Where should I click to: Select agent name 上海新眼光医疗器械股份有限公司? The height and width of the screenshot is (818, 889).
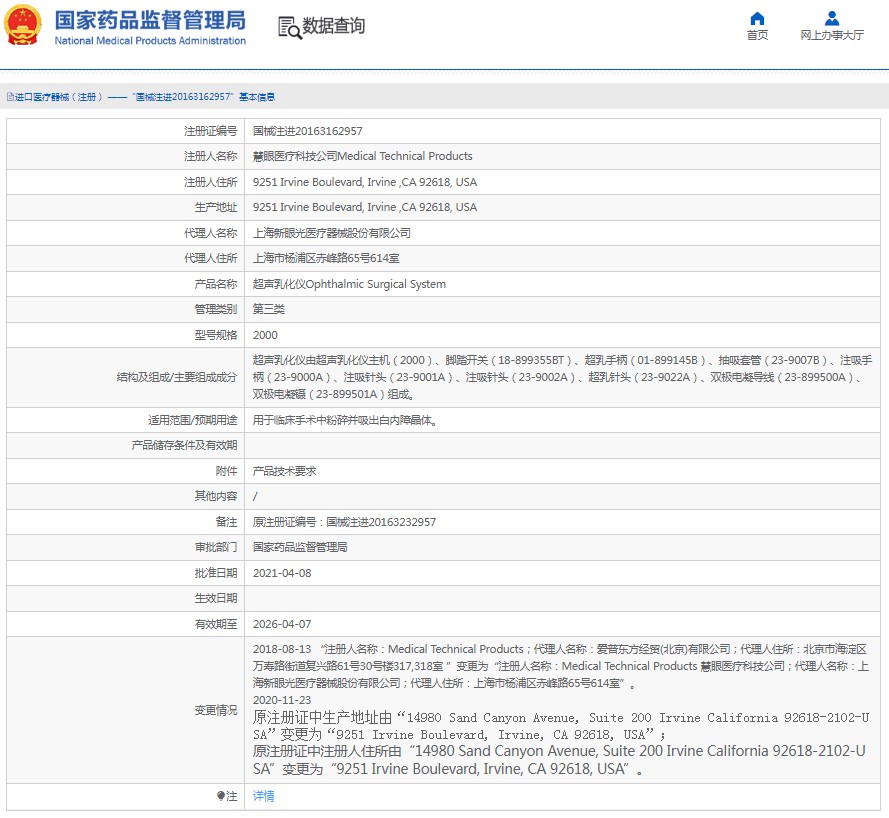pos(332,233)
